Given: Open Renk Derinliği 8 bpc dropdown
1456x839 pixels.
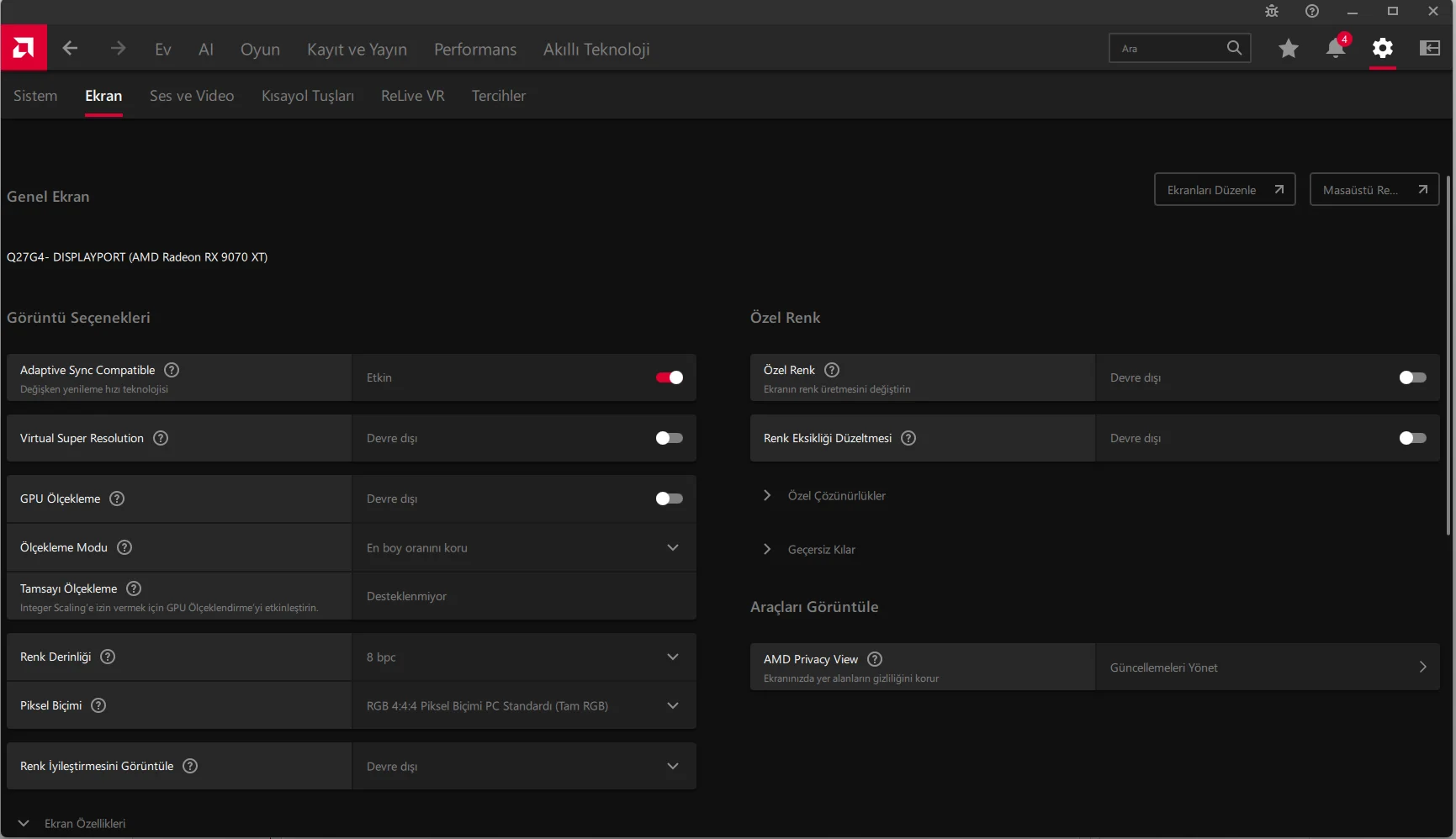Looking at the screenshot, I should (x=524, y=657).
